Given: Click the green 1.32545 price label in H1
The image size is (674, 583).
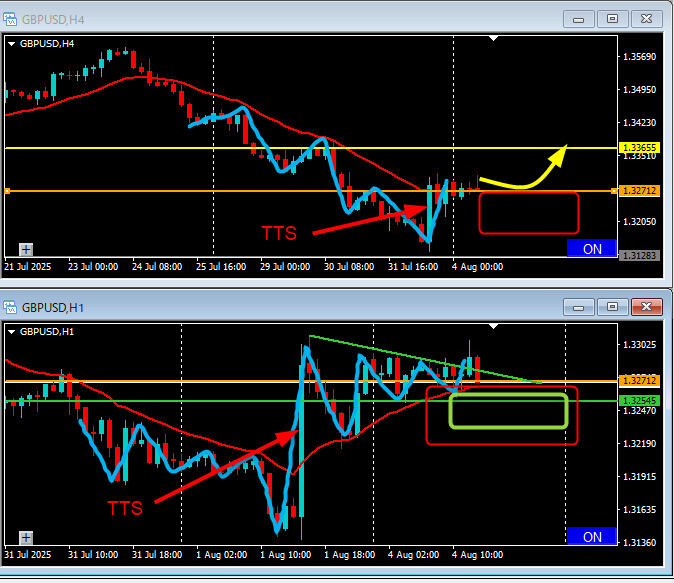Looking at the screenshot, I should coord(639,400).
